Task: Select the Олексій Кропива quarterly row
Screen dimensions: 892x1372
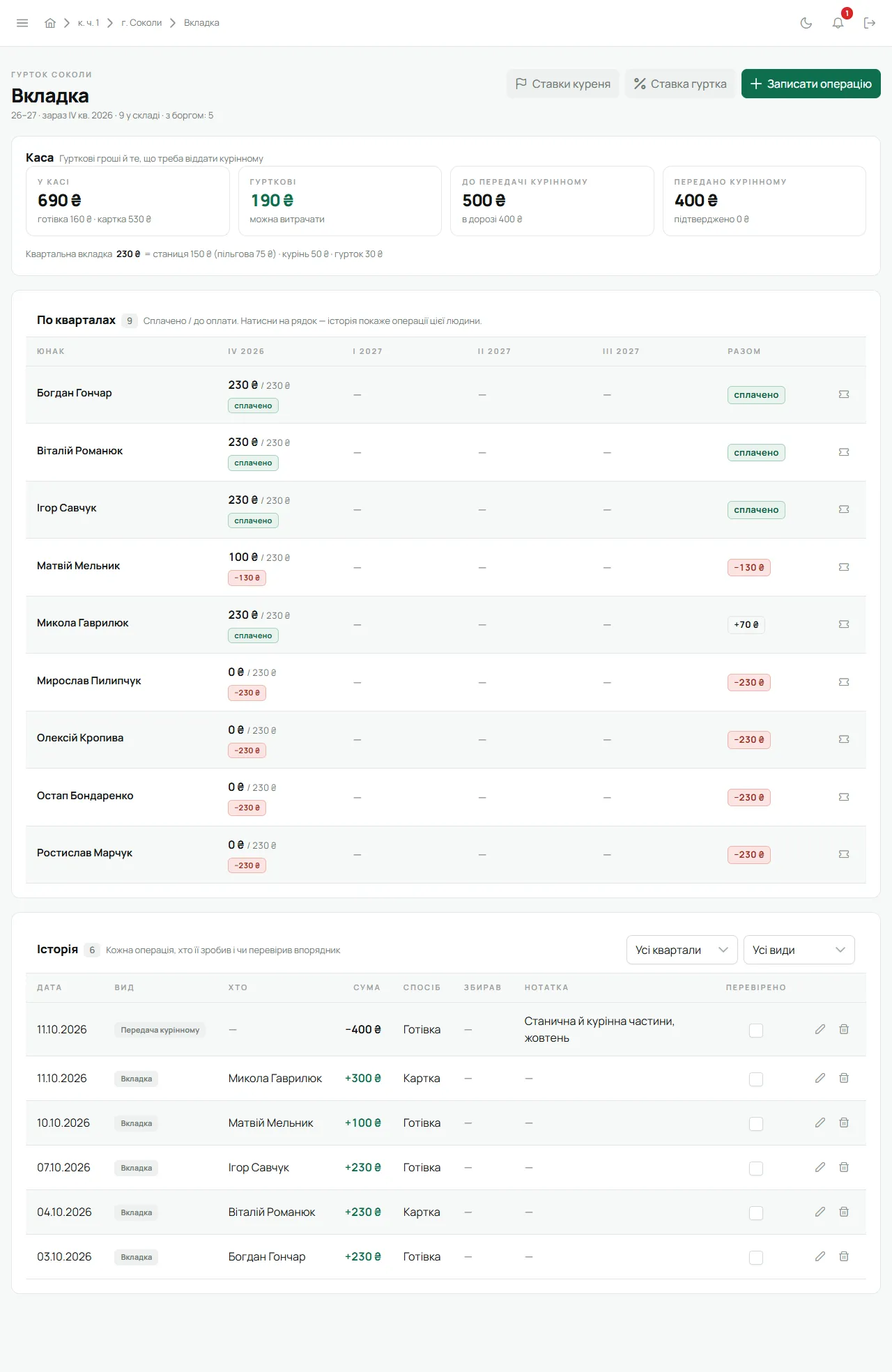Action: (446, 739)
